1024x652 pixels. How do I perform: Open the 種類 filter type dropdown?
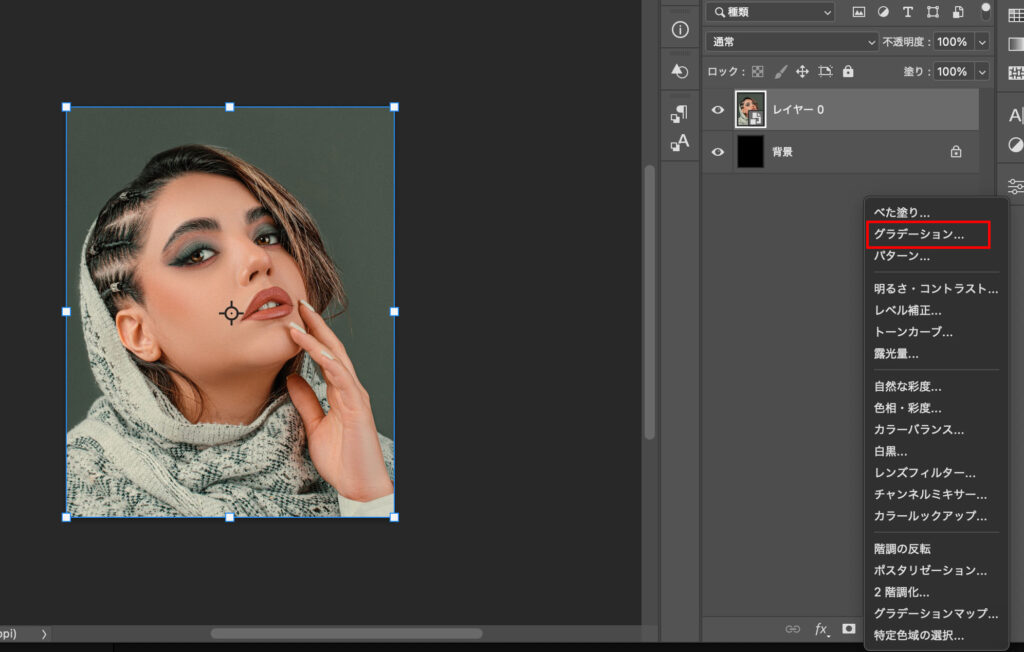coord(769,12)
